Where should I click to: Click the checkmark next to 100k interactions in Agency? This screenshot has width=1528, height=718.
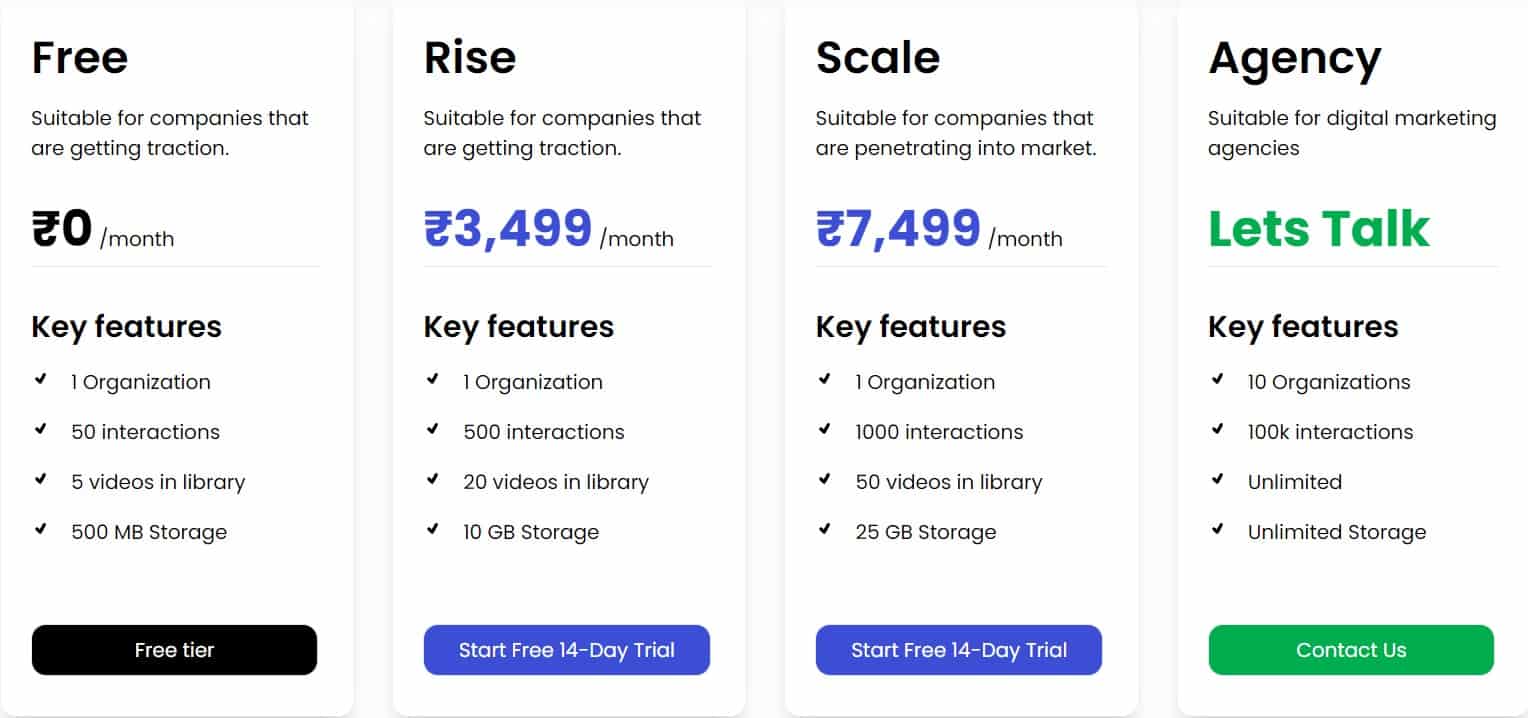(1217, 429)
